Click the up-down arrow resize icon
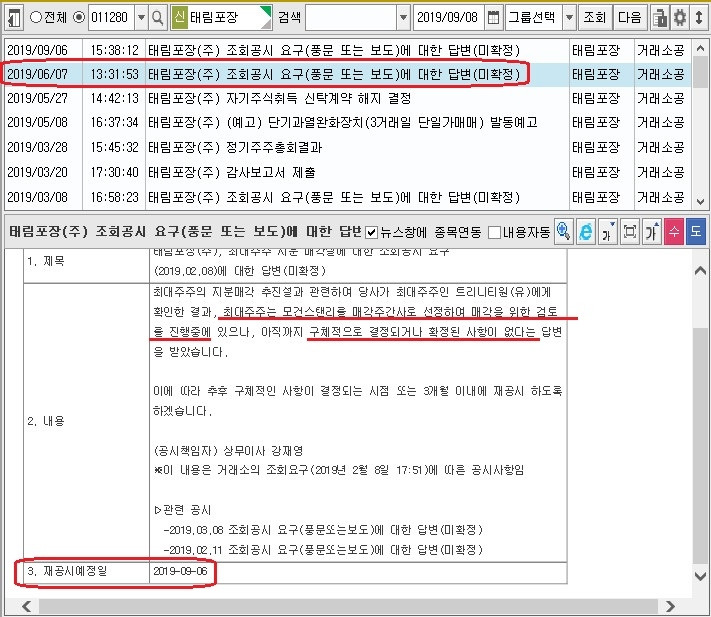The image size is (711, 617). point(699,18)
